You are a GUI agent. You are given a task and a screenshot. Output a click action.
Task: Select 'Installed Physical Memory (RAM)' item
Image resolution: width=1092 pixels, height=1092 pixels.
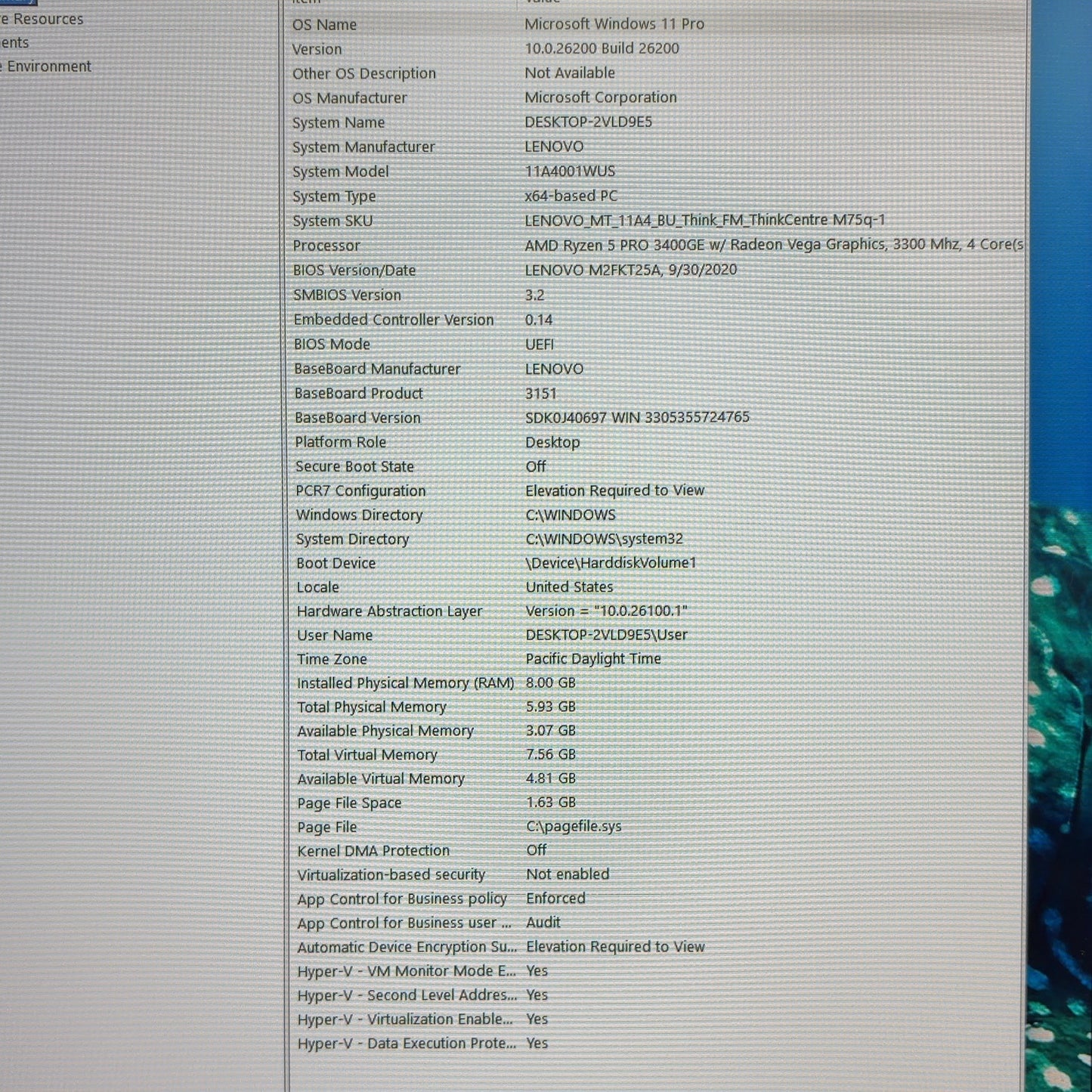405,684
